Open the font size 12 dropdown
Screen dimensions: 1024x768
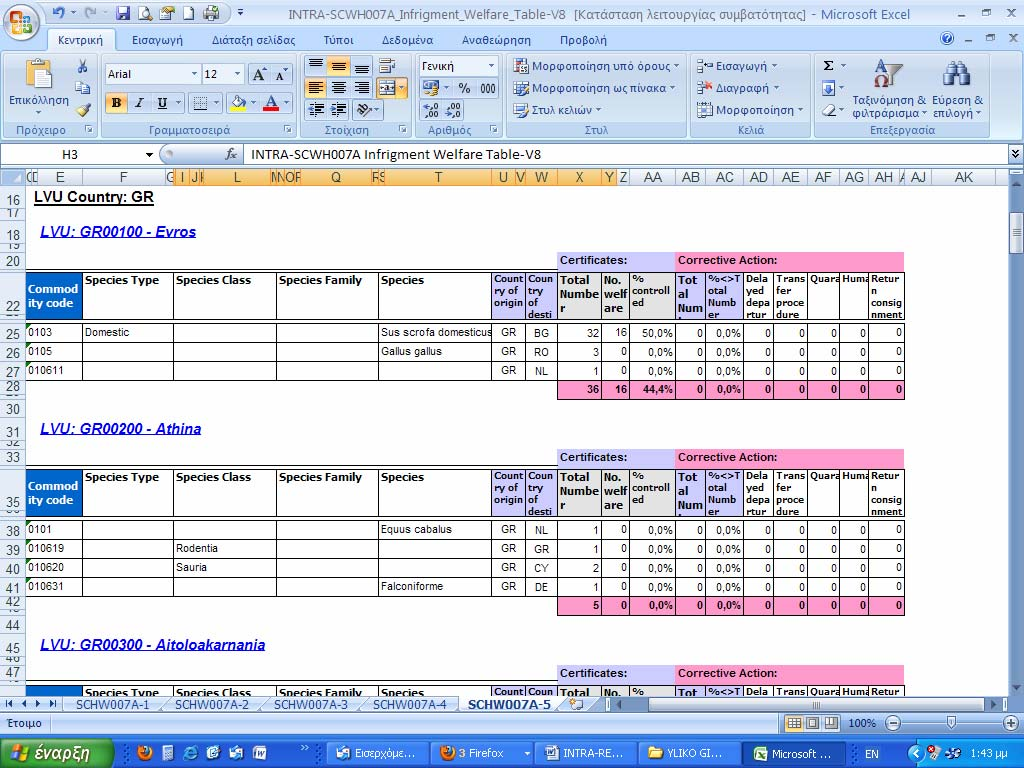238,74
